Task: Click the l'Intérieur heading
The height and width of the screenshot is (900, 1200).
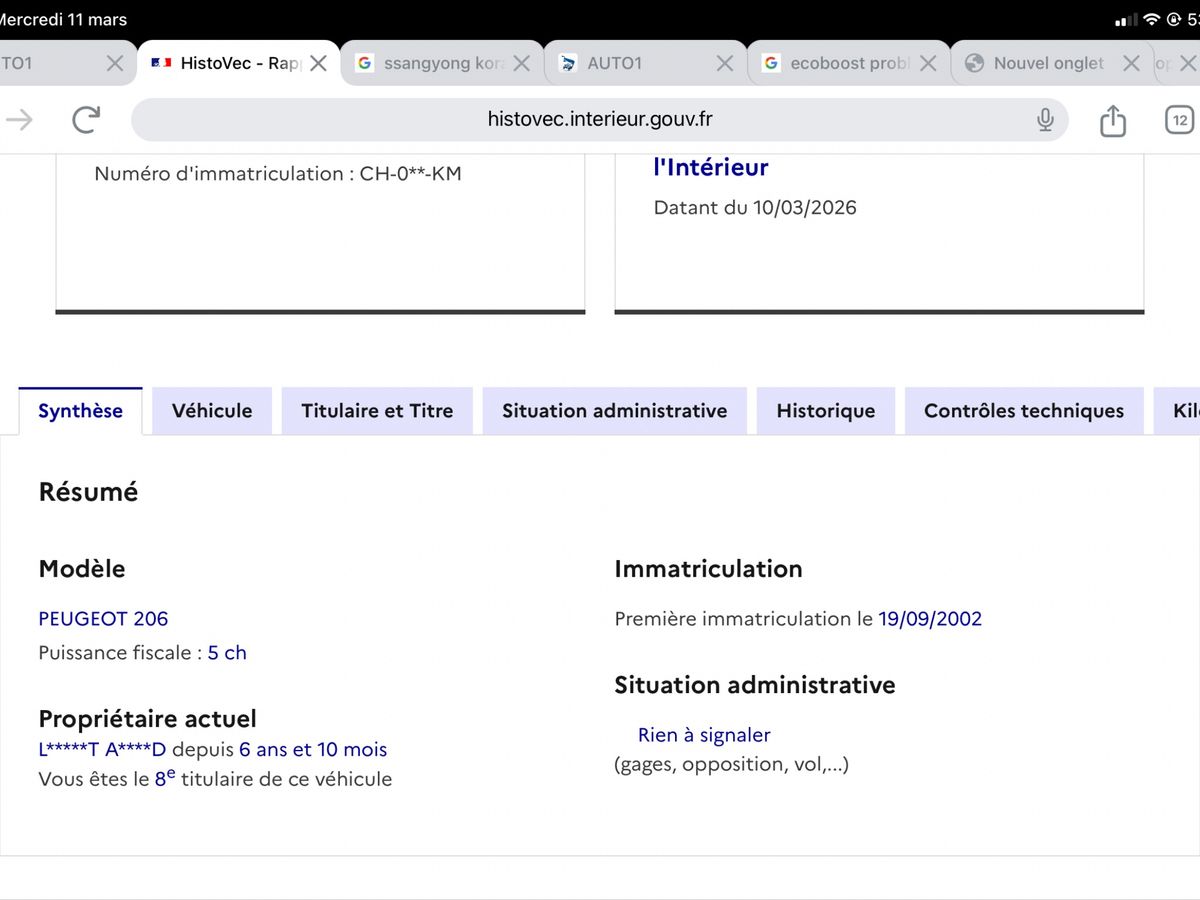Action: [711, 168]
